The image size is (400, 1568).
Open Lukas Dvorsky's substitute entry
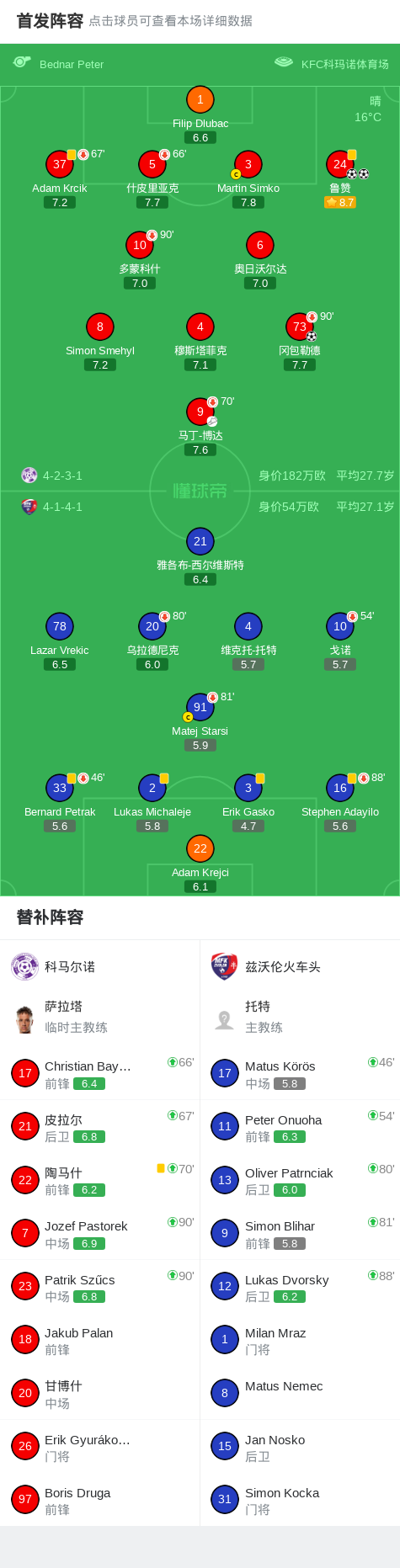click(300, 1287)
